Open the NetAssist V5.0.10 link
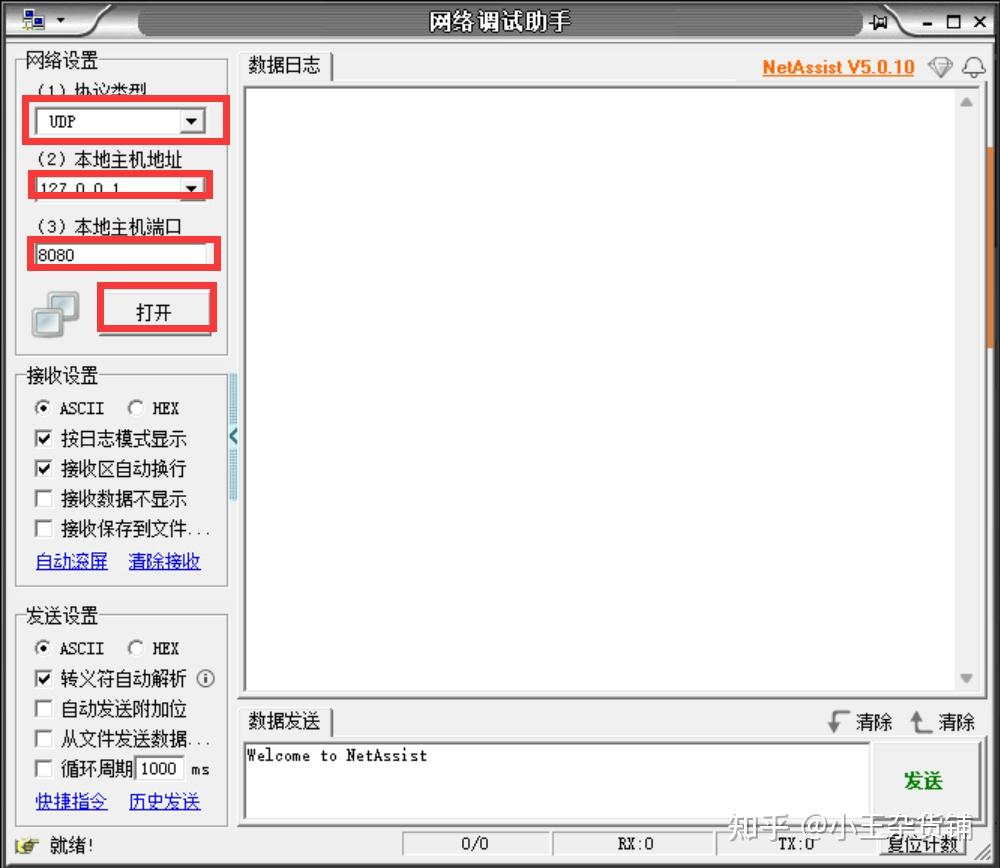 pyautogui.click(x=838, y=67)
